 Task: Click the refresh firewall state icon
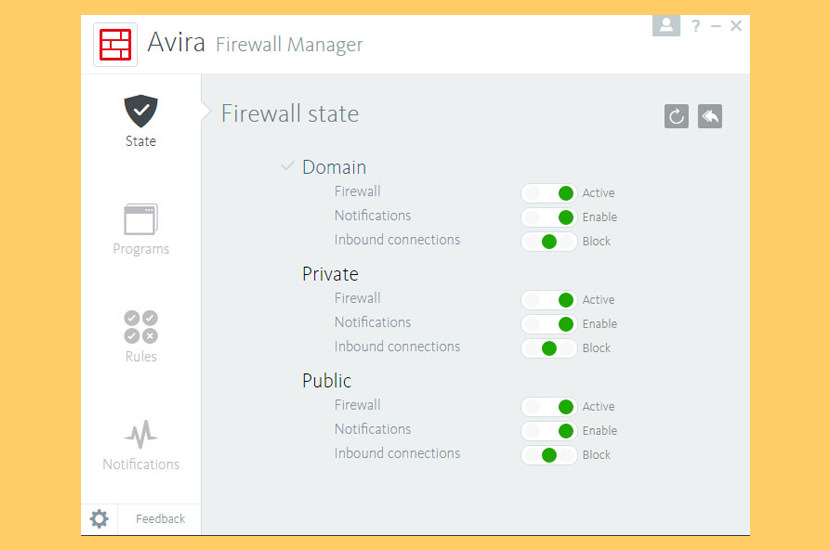[x=676, y=117]
